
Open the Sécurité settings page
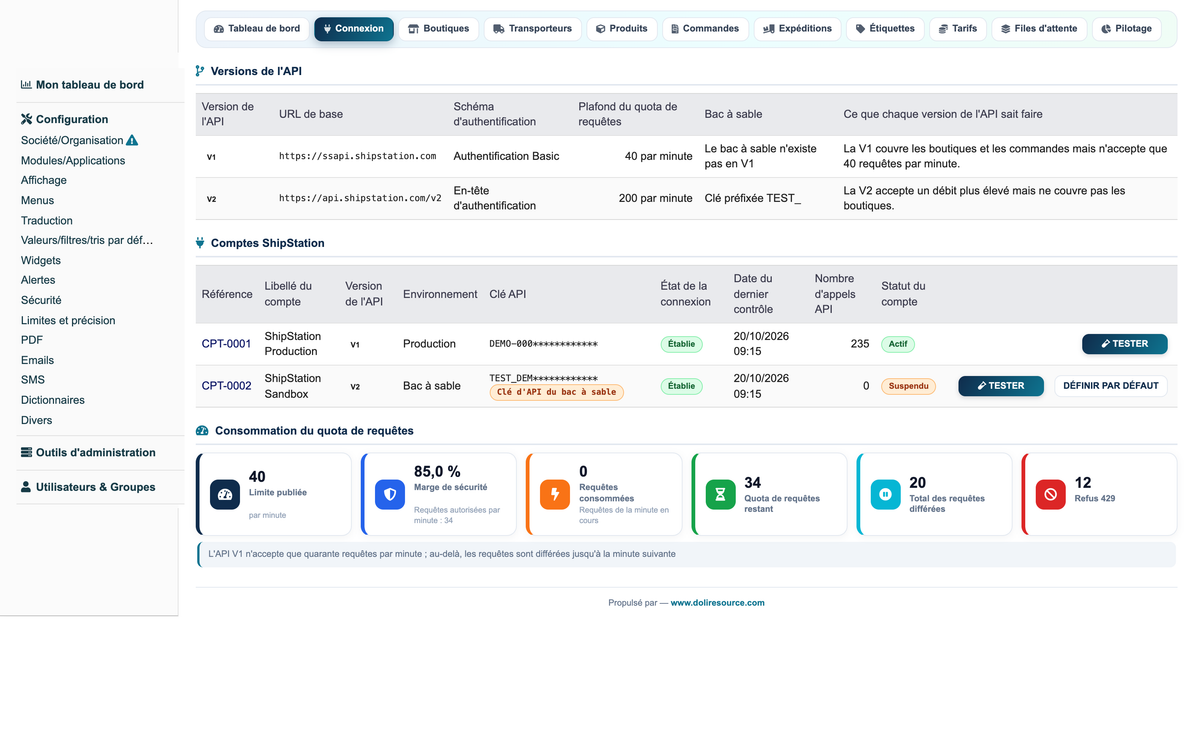pos(41,300)
